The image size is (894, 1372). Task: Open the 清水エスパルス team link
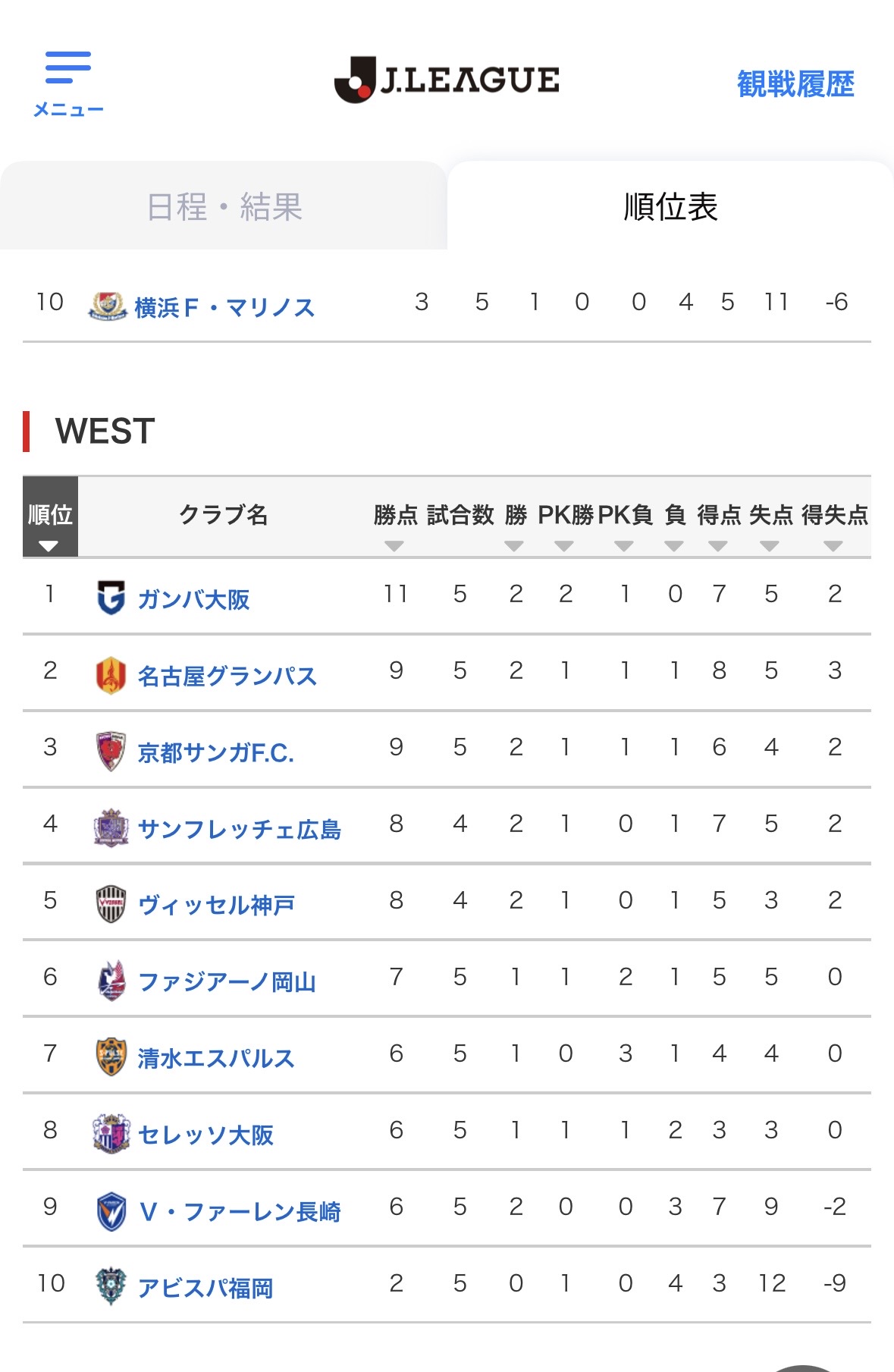216,1058
